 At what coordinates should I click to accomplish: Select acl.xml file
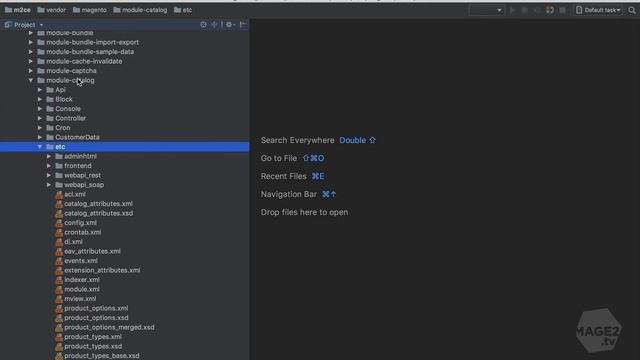70,194
